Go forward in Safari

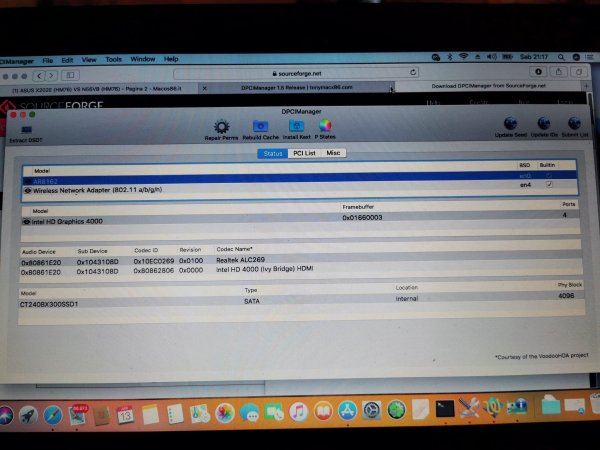pyautogui.click(x=52, y=75)
